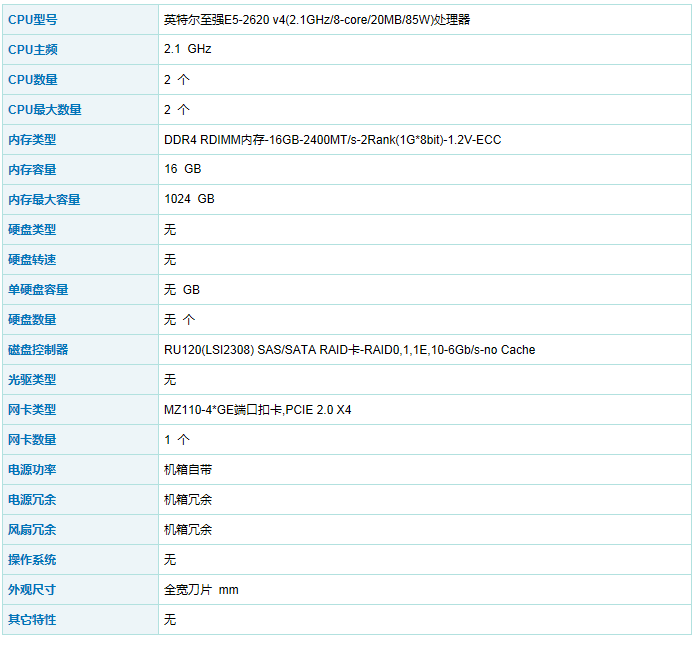Screen dimensions: 699x646
Task: Select the 全宽刀片 mm value
Action: pos(201,589)
